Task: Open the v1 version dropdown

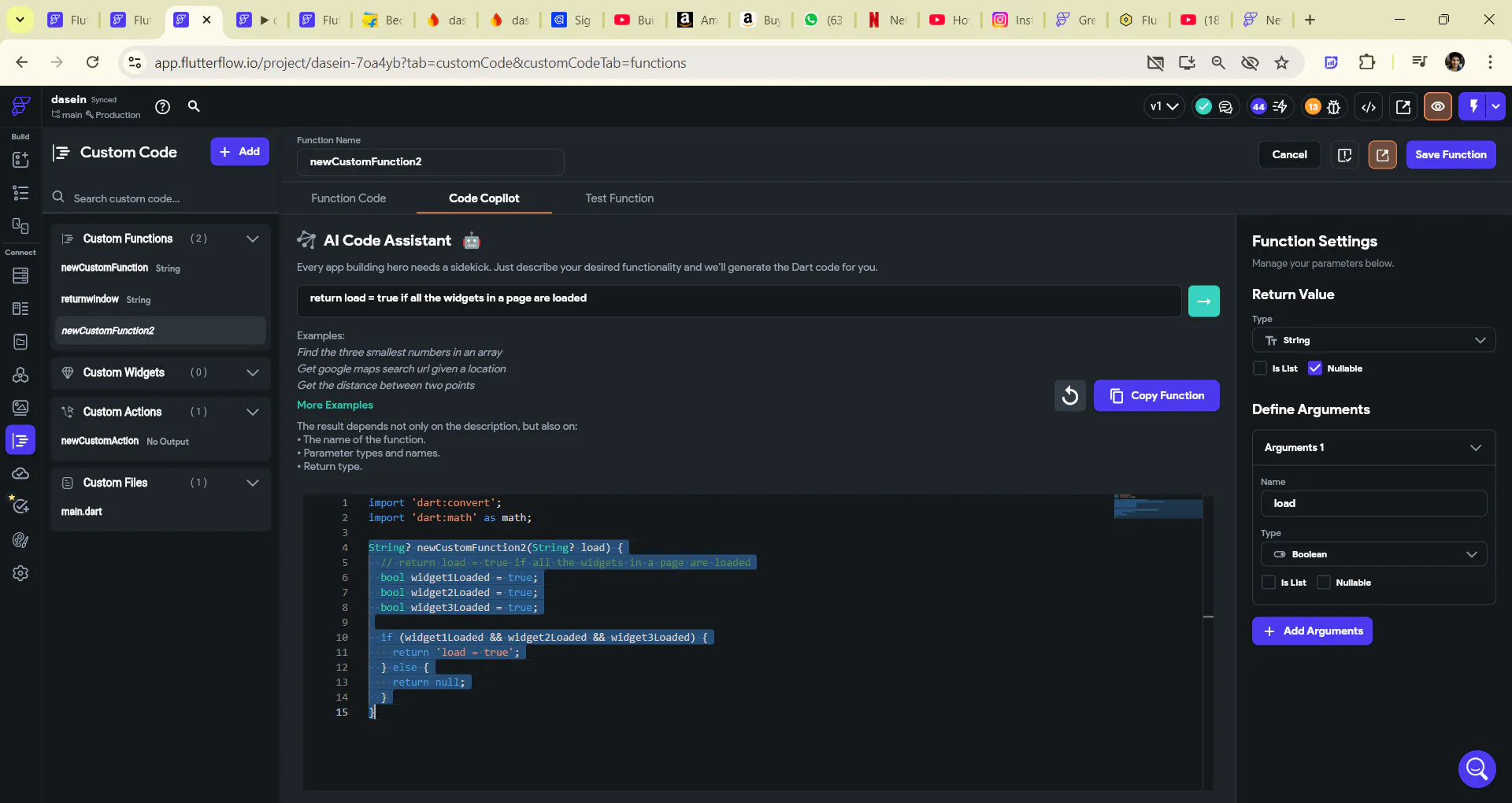Action: coord(1164,107)
